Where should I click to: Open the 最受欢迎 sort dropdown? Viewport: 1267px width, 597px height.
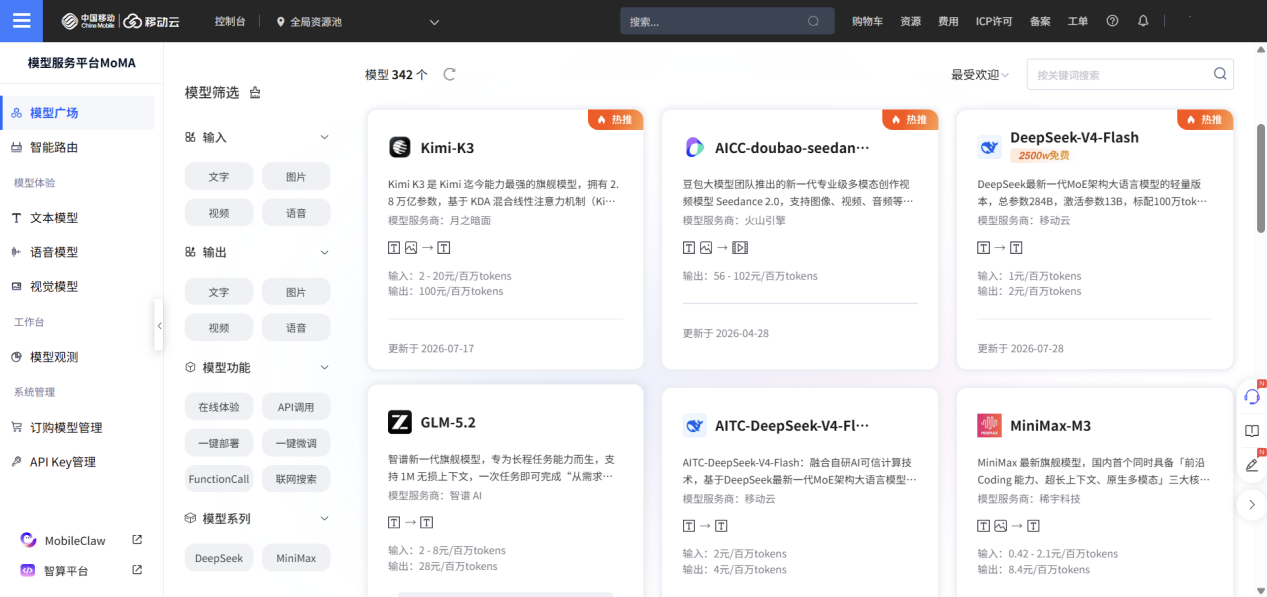pos(980,75)
